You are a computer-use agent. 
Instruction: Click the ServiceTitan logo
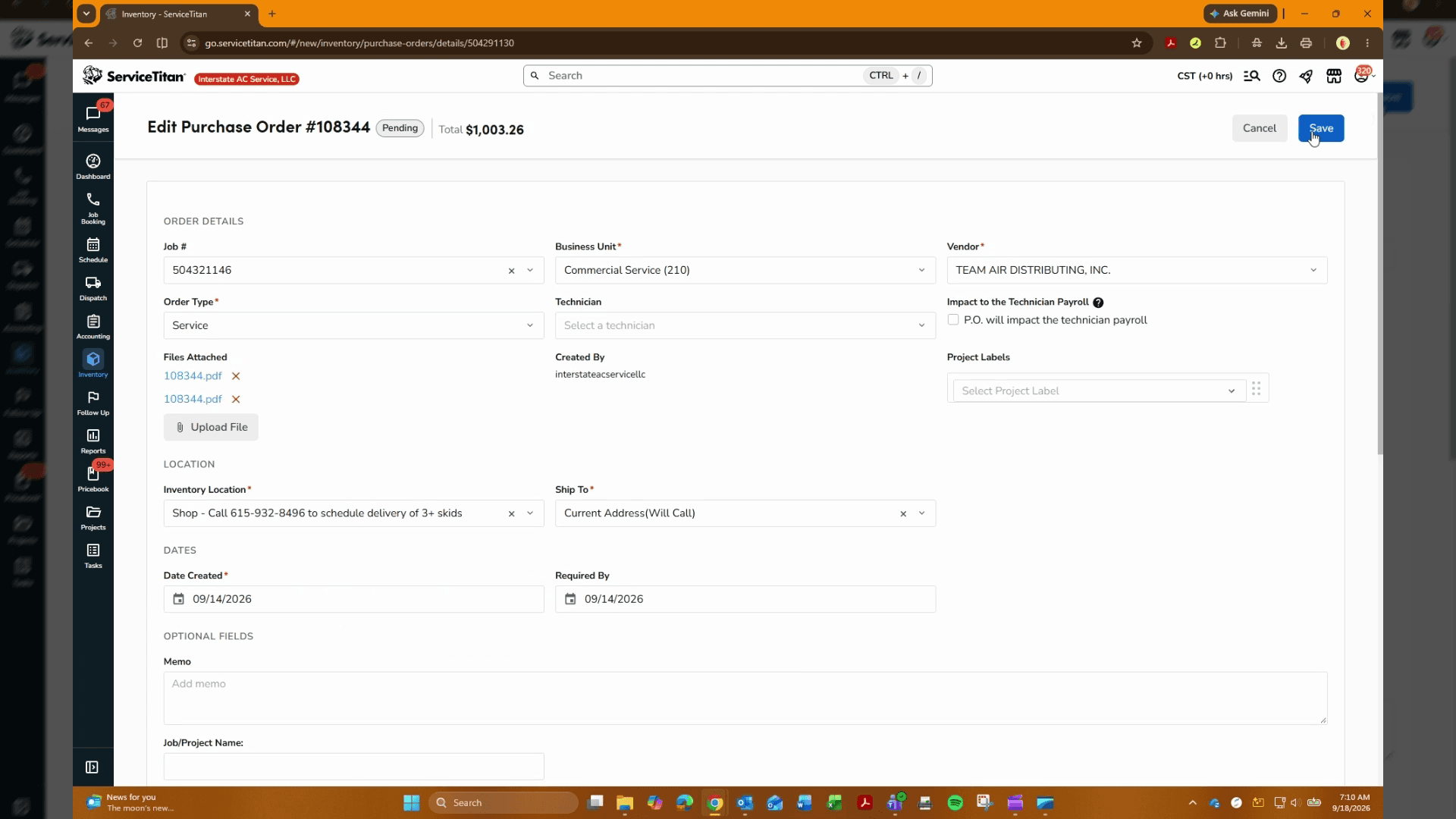click(x=134, y=76)
